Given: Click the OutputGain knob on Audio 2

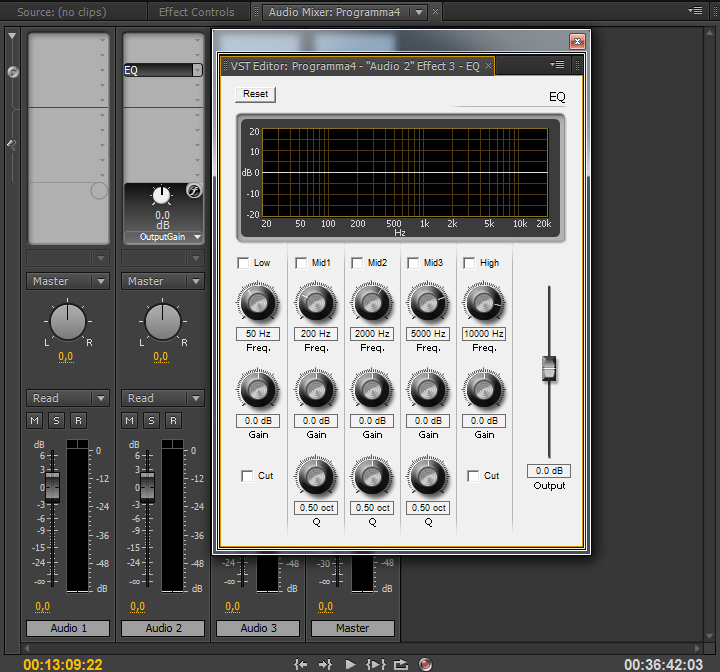Looking at the screenshot, I should [x=161, y=196].
